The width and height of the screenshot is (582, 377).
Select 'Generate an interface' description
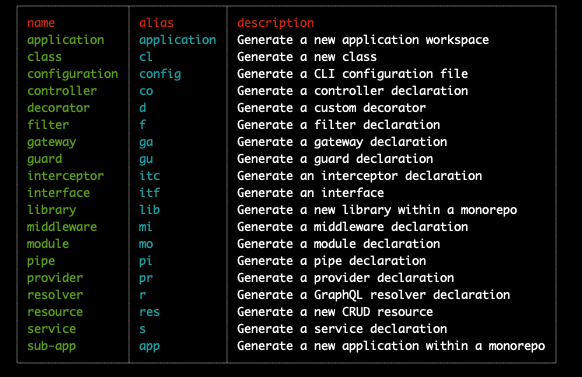(311, 193)
